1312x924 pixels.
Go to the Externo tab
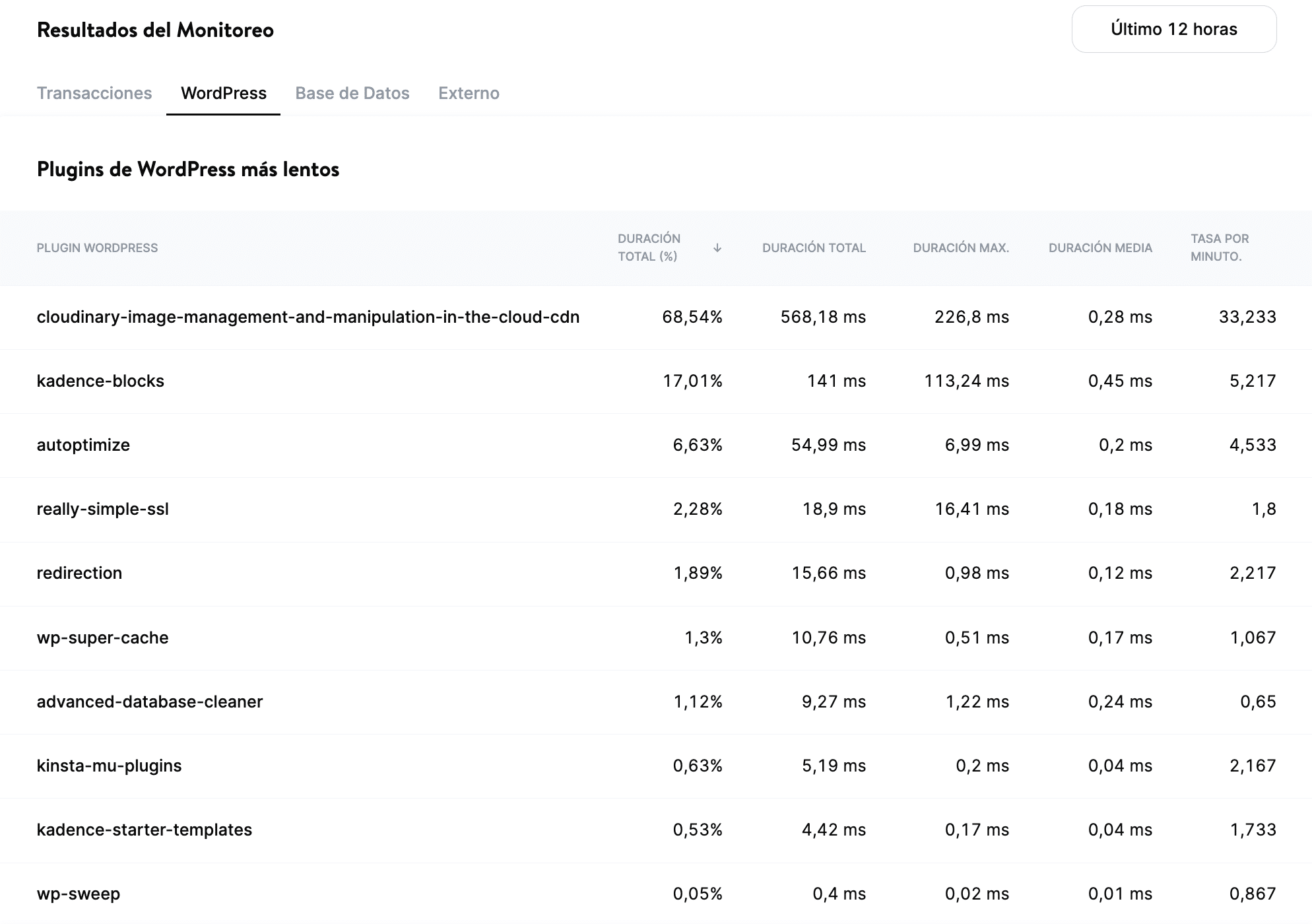[469, 93]
